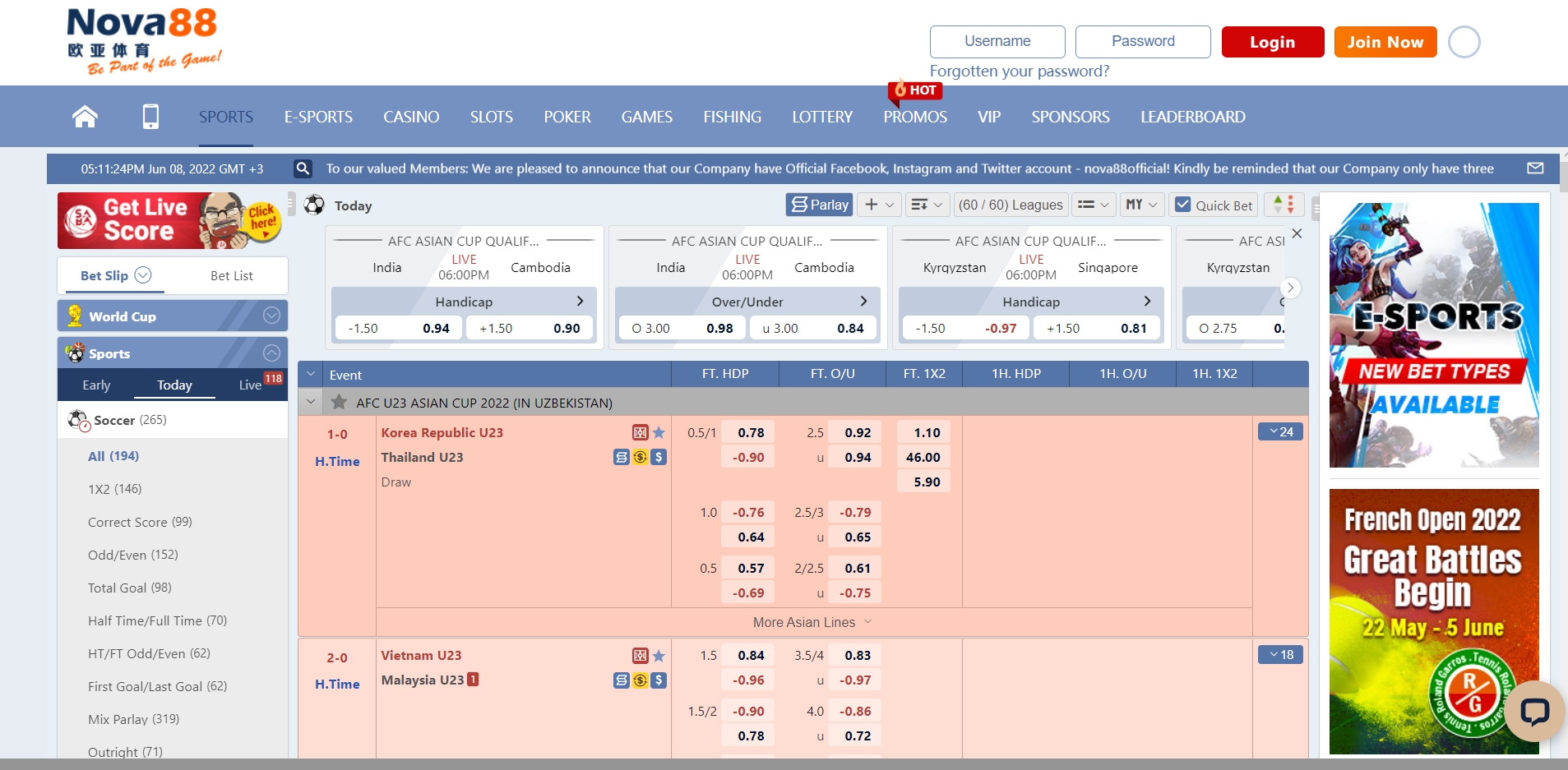
Task: Open the (60 / 60) Leagues filter
Action: click(1011, 205)
